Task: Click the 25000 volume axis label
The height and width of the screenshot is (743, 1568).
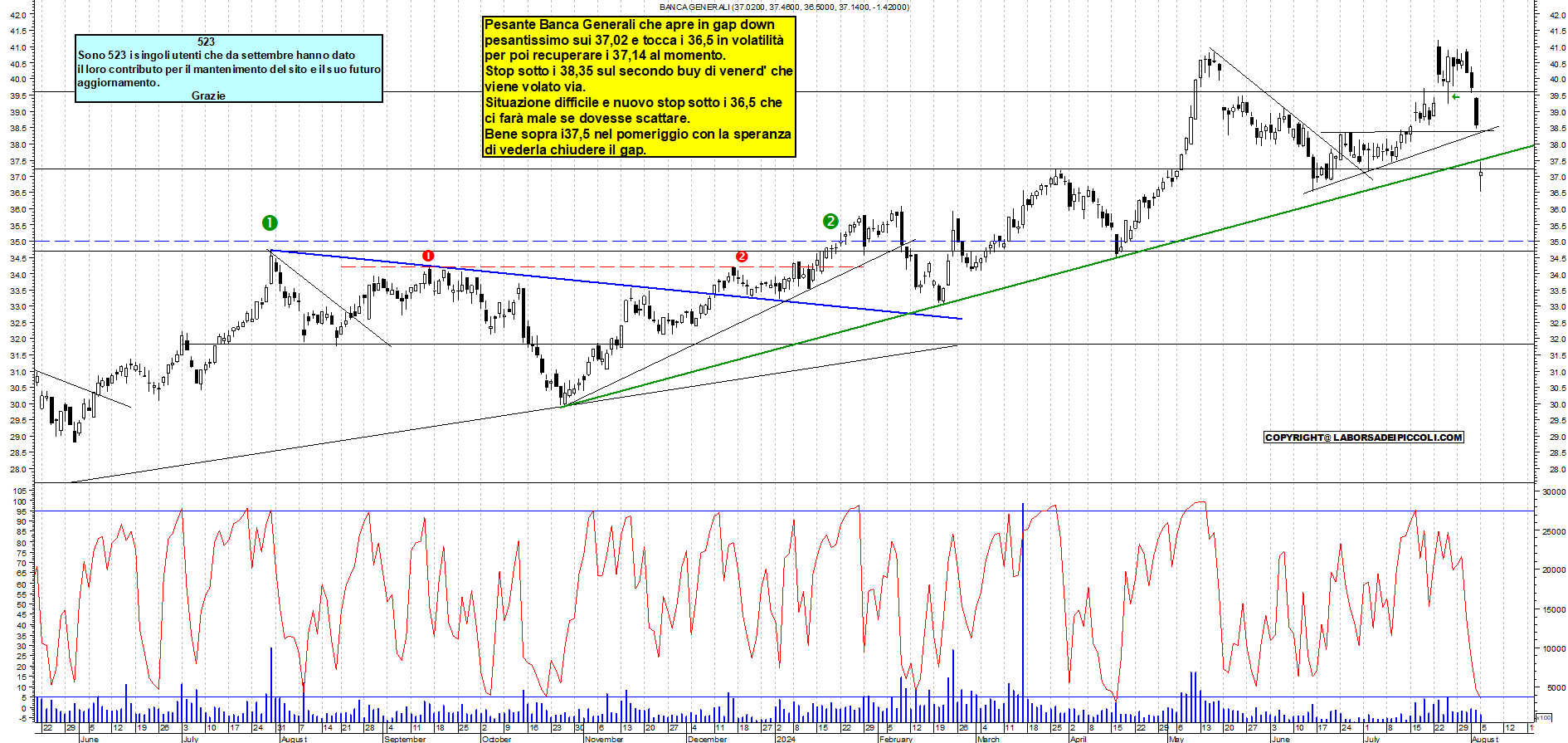Action: point(1554,531)
